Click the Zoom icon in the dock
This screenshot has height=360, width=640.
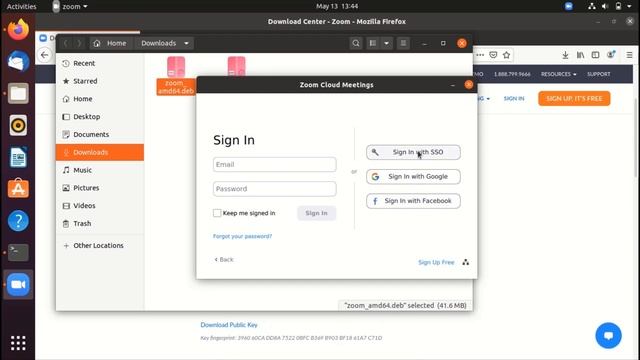click(18, 284)
